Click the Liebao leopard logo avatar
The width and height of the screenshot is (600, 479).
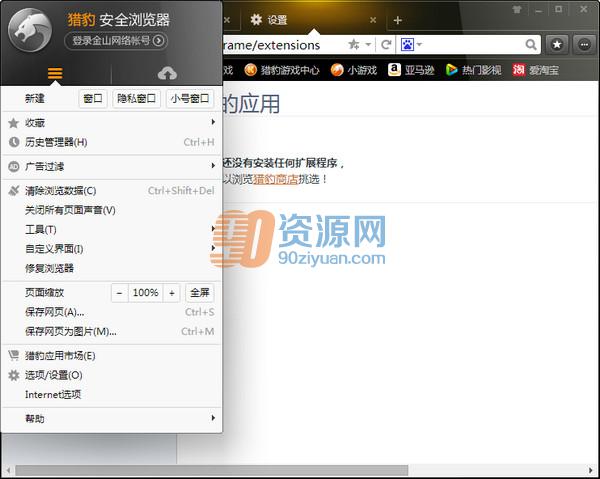tap(30, 30)
